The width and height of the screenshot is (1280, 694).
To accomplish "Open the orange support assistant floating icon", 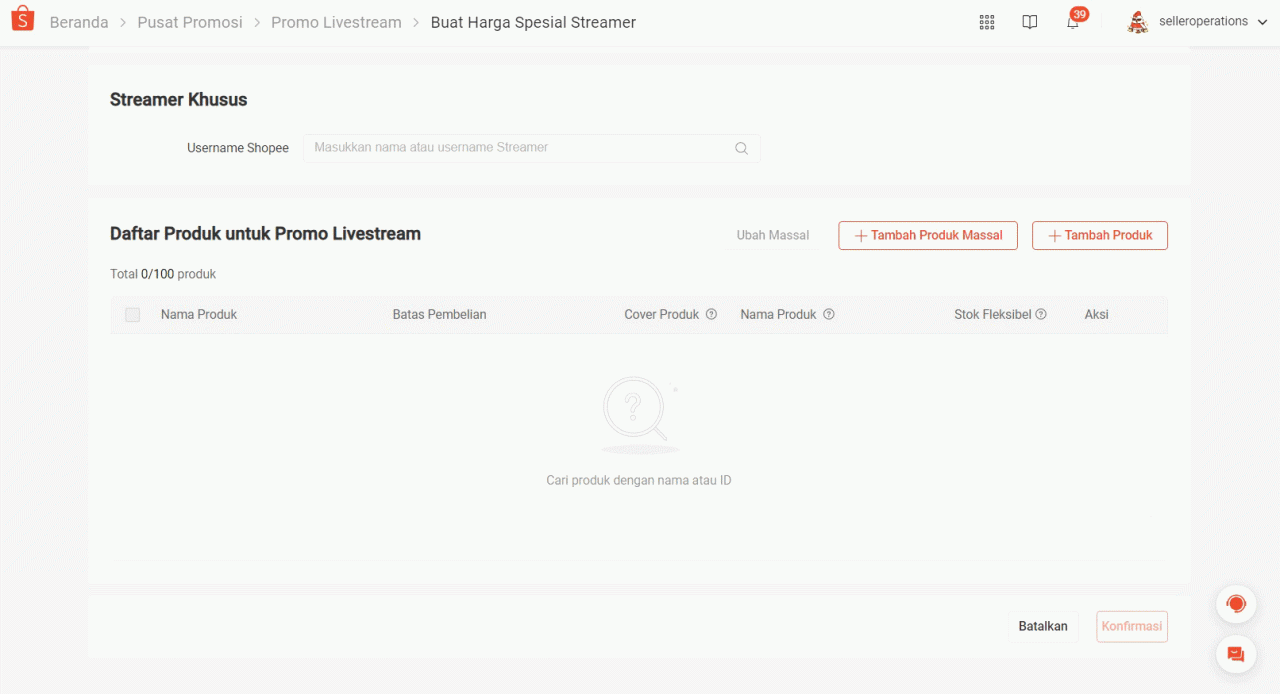I will click(1236, 604).
